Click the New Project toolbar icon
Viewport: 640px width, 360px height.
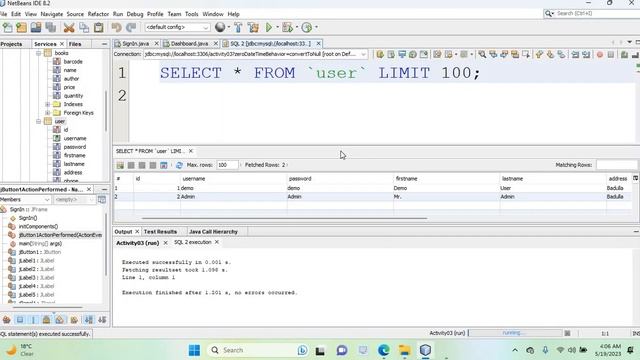pyautogui.click(x=22, y=27)
